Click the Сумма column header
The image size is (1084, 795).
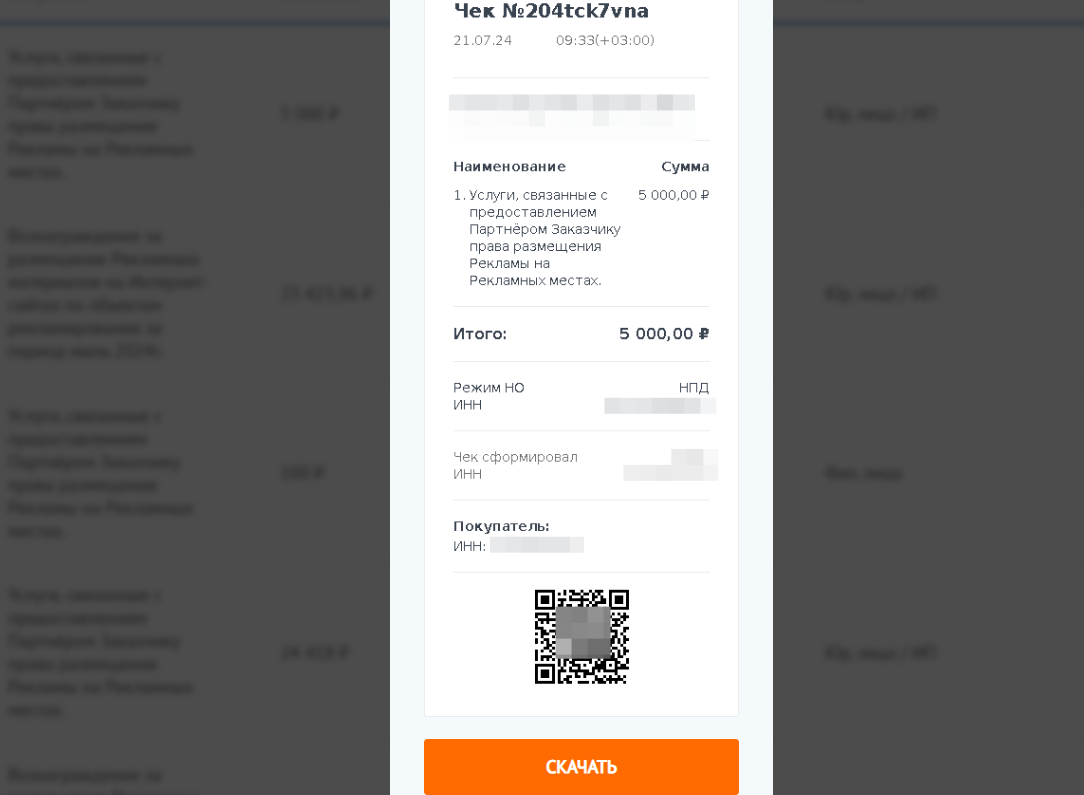coord(685,167)
